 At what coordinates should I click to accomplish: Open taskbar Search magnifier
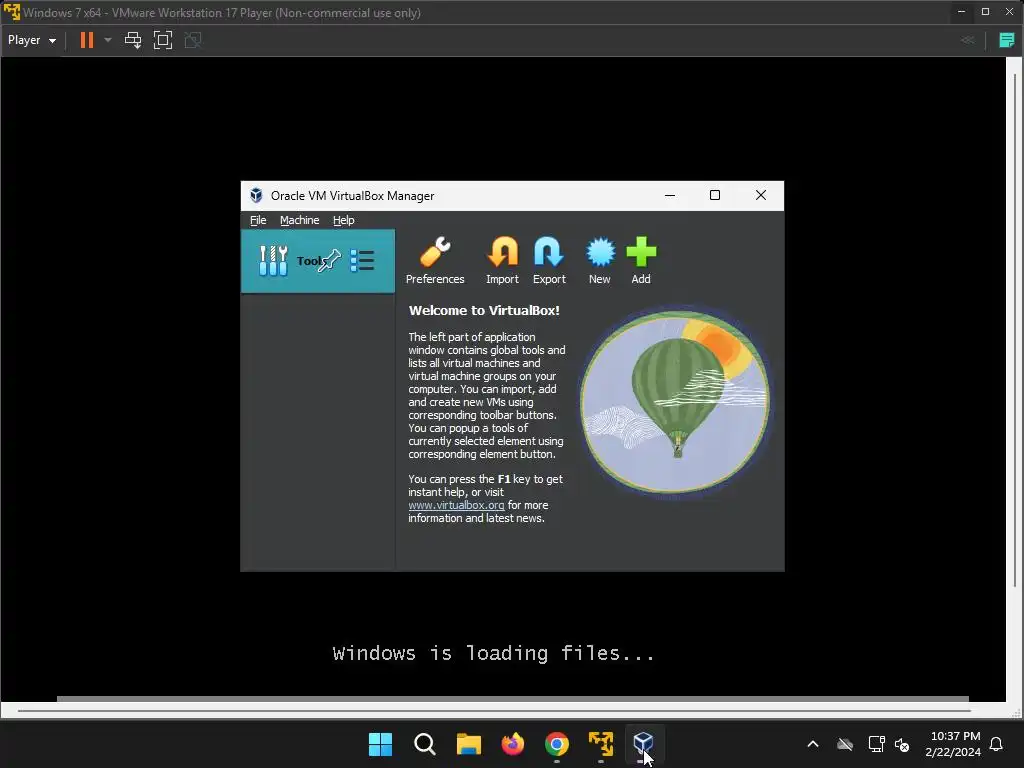click(424, 743)
